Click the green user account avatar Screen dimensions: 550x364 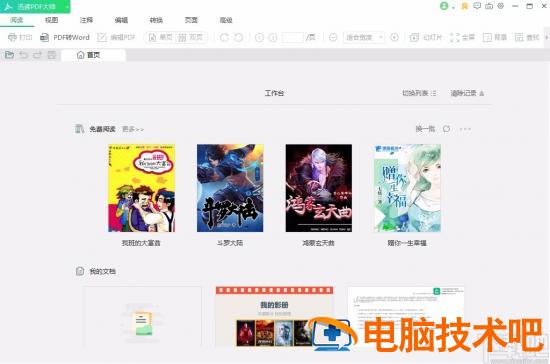coord(444,6)
